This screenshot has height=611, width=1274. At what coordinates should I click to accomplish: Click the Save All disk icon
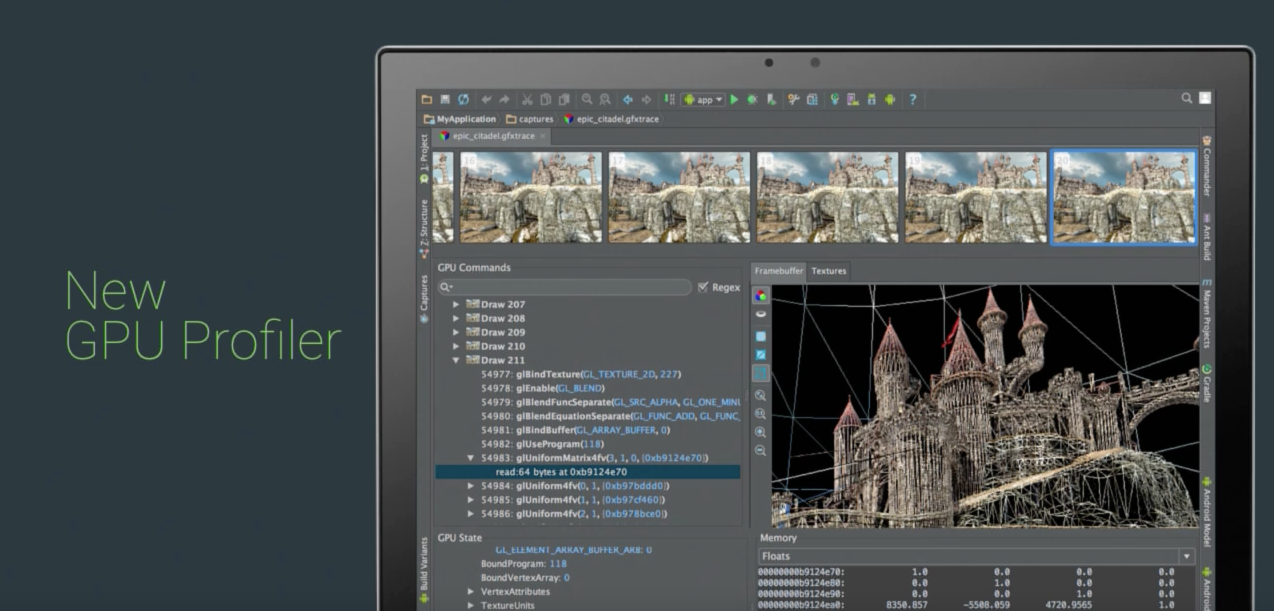(x=444, y=100)
